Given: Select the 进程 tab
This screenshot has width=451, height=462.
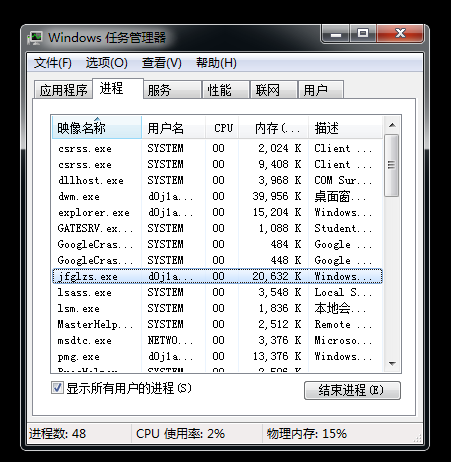Looking at the screenshot, I should pyautogui.click(x=118, y=89).
